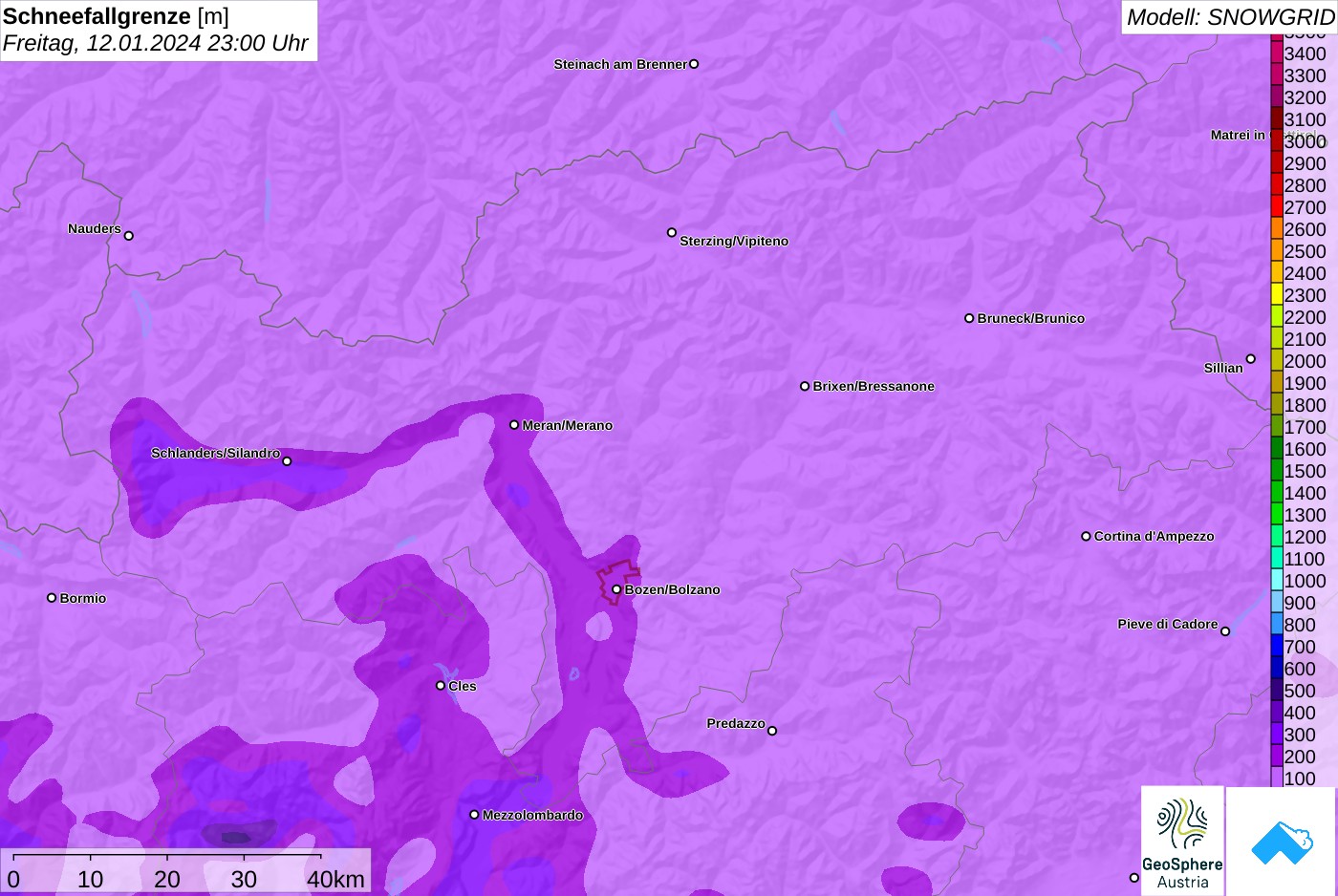Click the Pieve di Cadore marker dot
Image resolution: width=1338 pixels, height=896 pixels.
click(x=1225, y=631)
